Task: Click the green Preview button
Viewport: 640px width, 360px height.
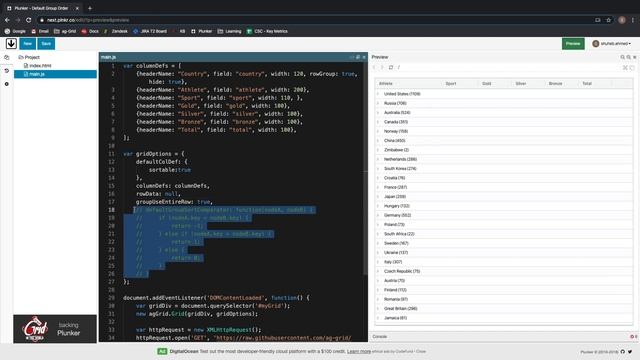Action: (x=573, y=43)
